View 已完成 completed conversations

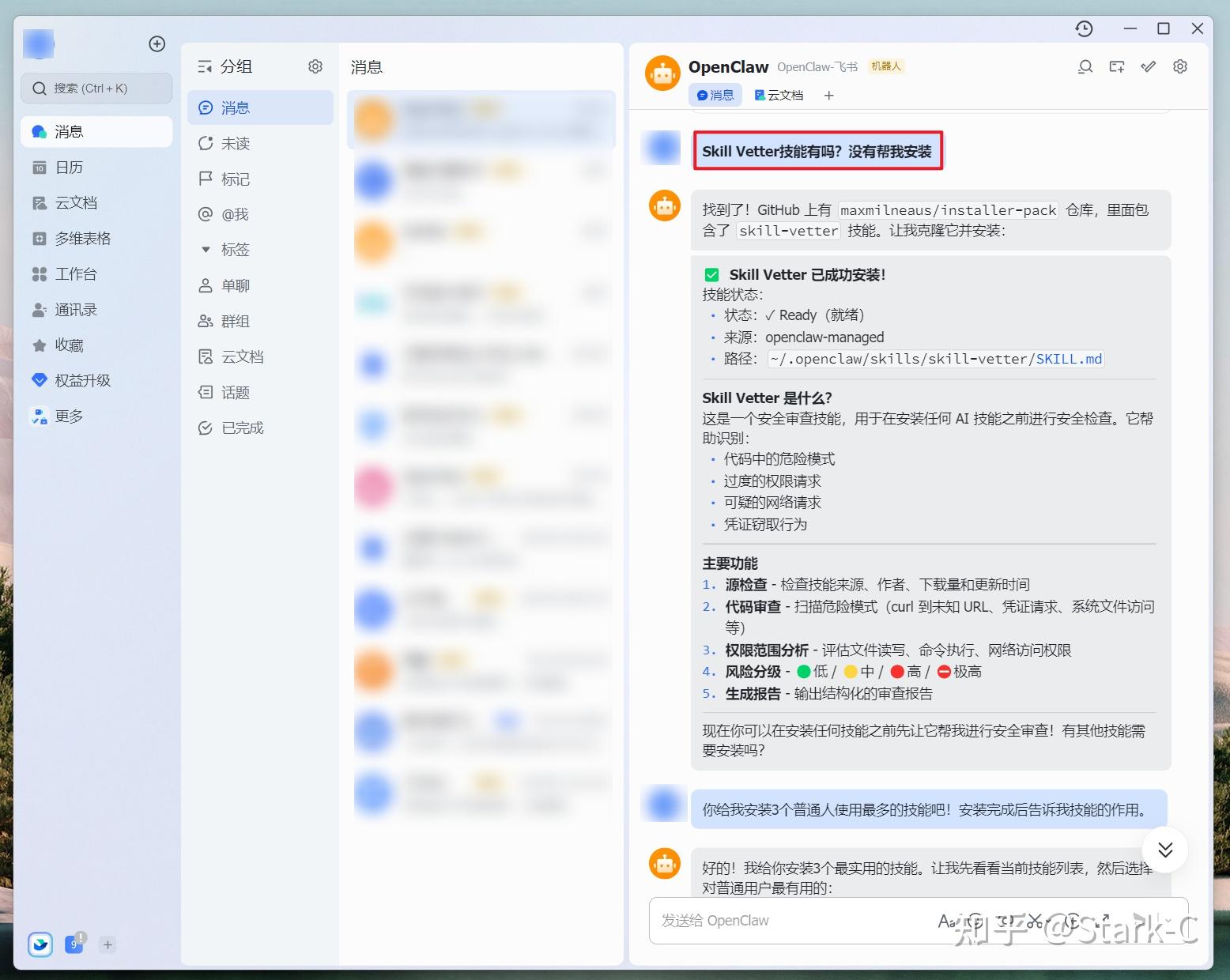(x=260, y=428)
